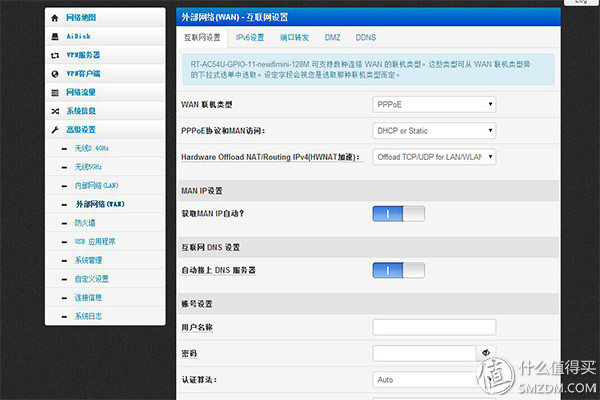
Task: Click the 高级设置 wrench icon
Action: pyautogui.click(x=55, y=130)
